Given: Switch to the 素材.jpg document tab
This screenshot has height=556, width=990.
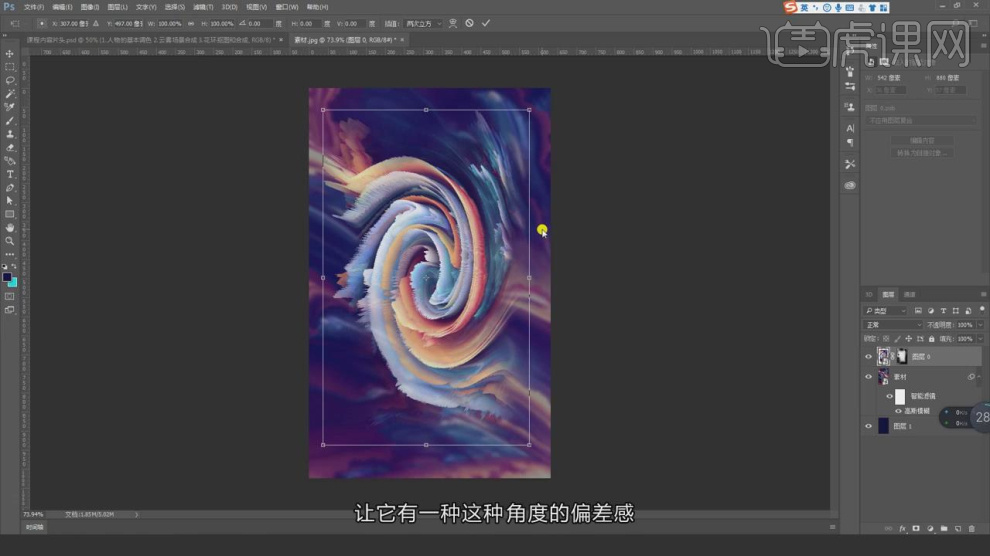Looking at the screenshot, I should coord(345,40).
